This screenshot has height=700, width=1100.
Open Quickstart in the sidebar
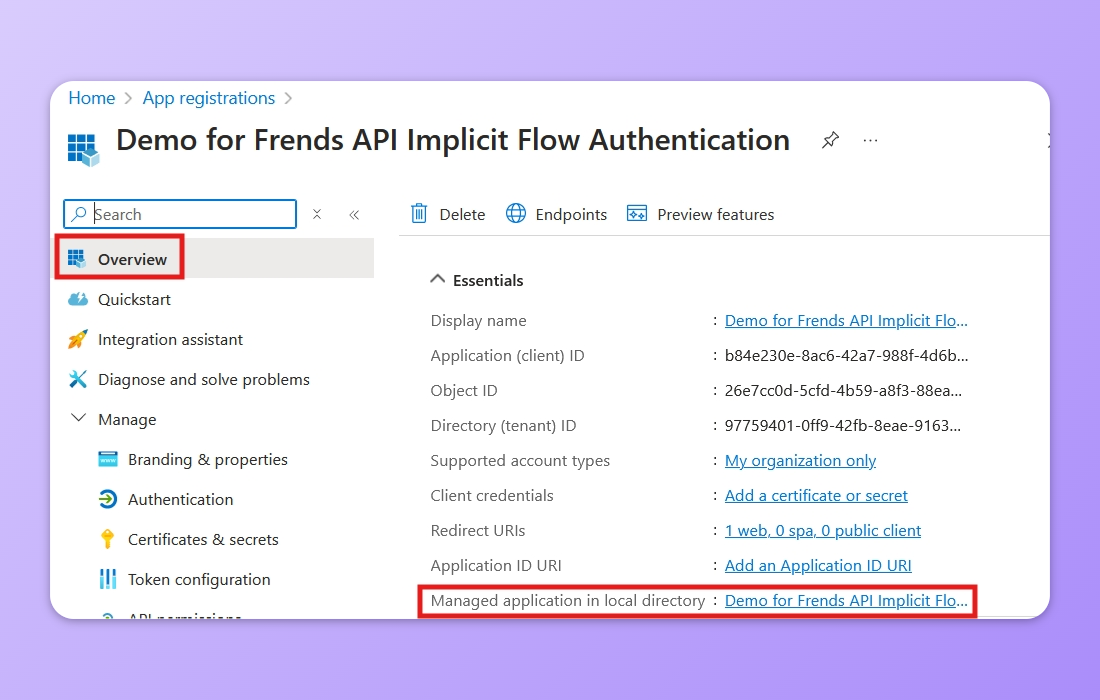(134, 299)
